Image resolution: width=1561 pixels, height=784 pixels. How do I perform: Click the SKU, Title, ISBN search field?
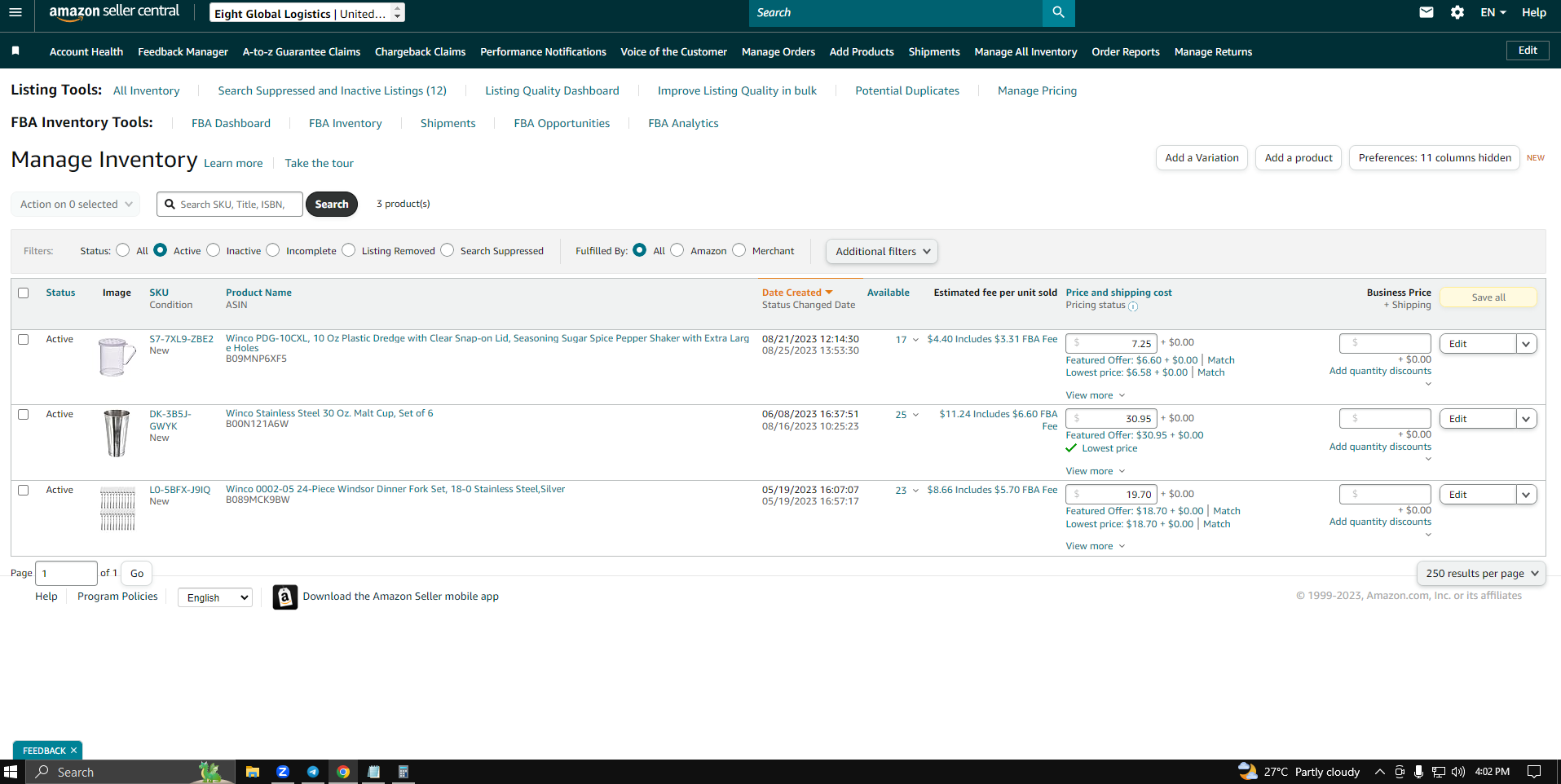pos(230,205)
